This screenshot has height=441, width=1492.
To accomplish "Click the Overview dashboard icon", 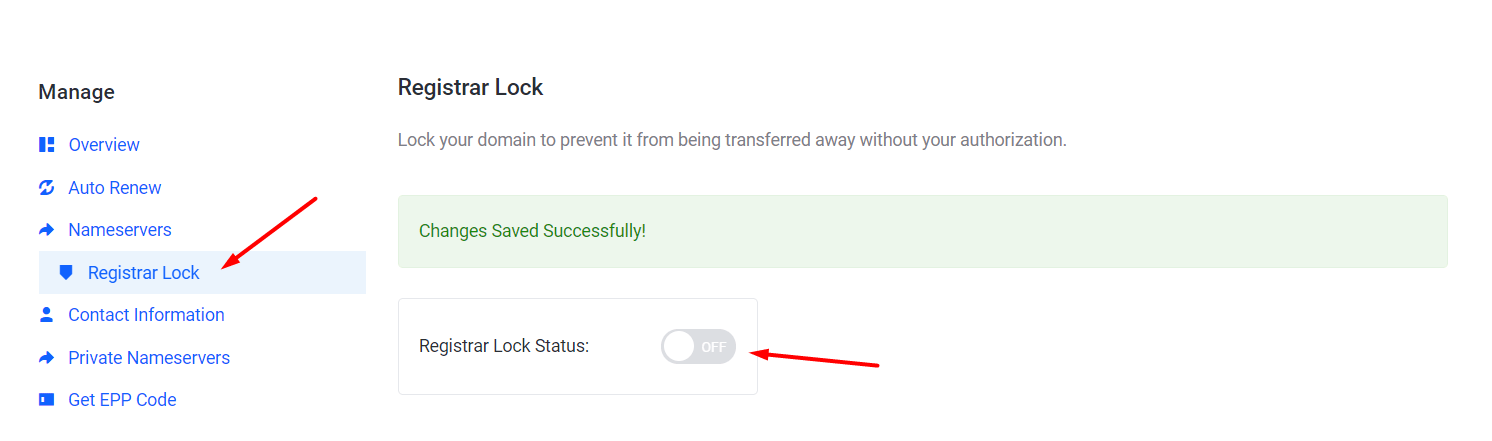I will (x=46, y=145).
